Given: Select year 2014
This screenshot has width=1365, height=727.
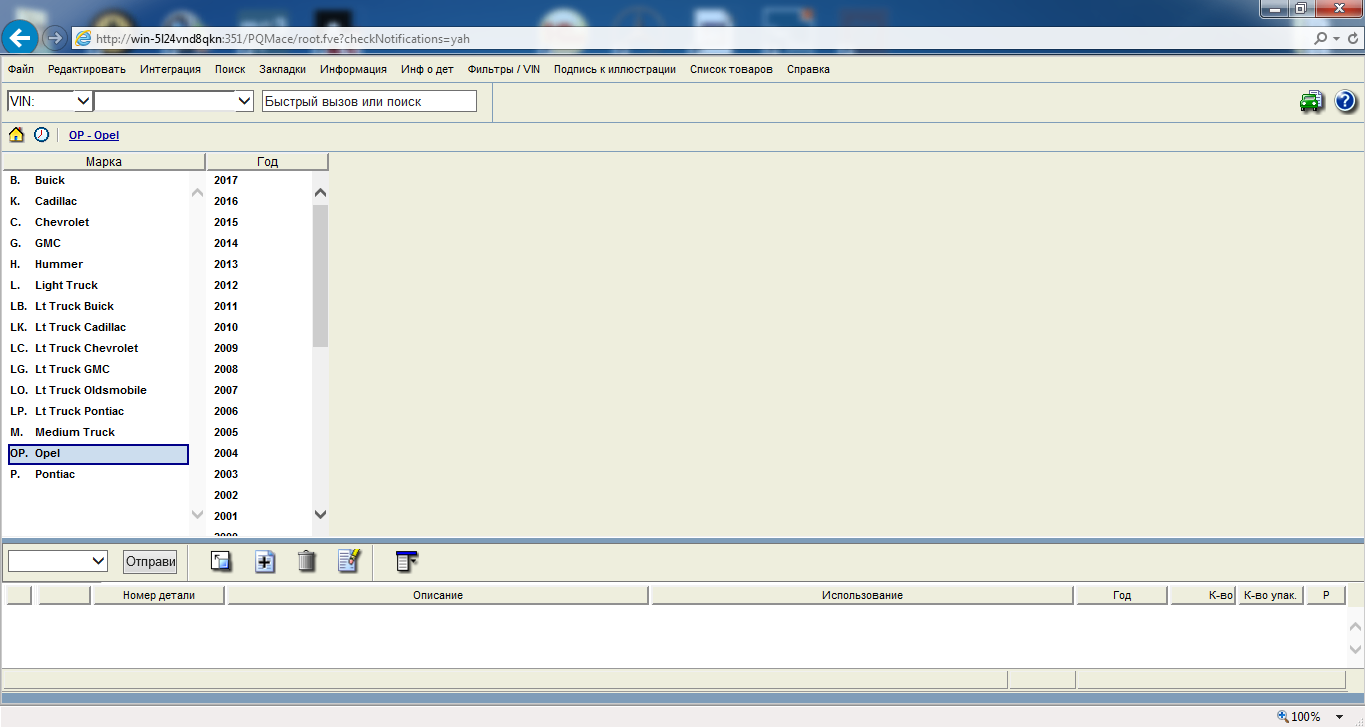Looking at the screenshot, I should pos(226,243).
